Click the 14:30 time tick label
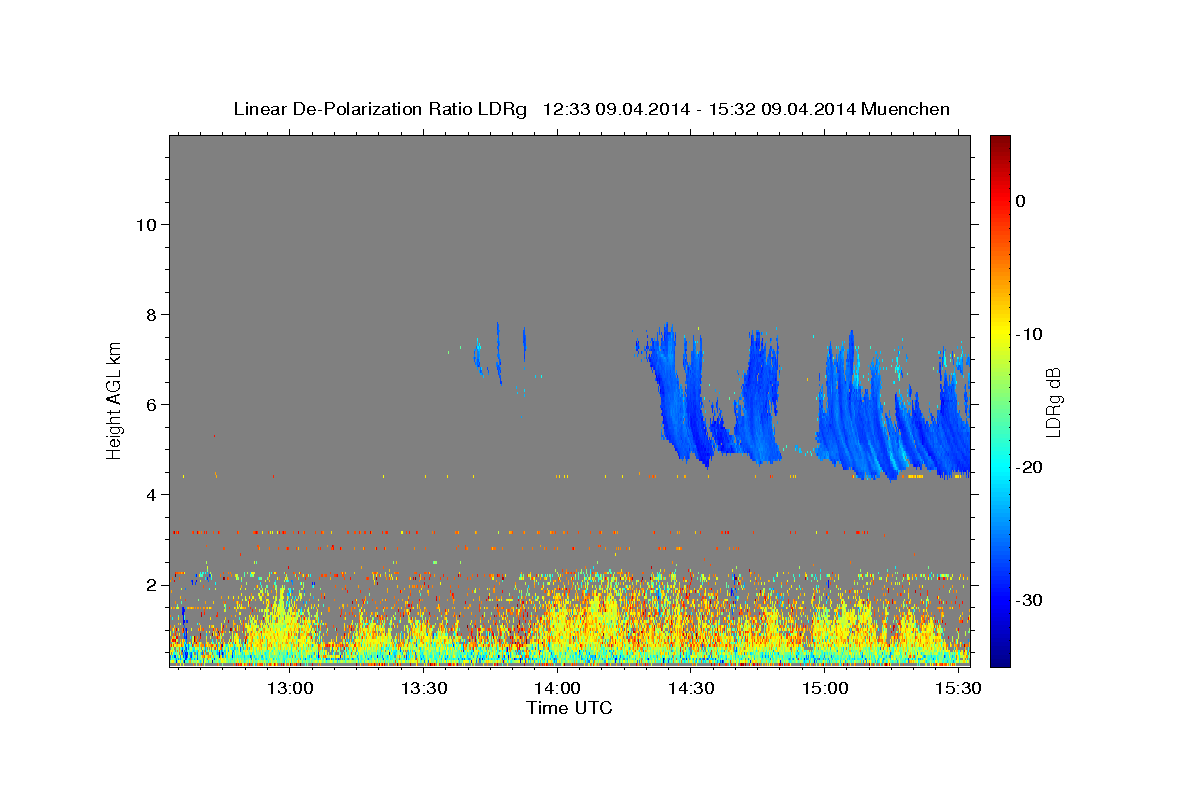1200x800 pixels. (x=691, y=689)
